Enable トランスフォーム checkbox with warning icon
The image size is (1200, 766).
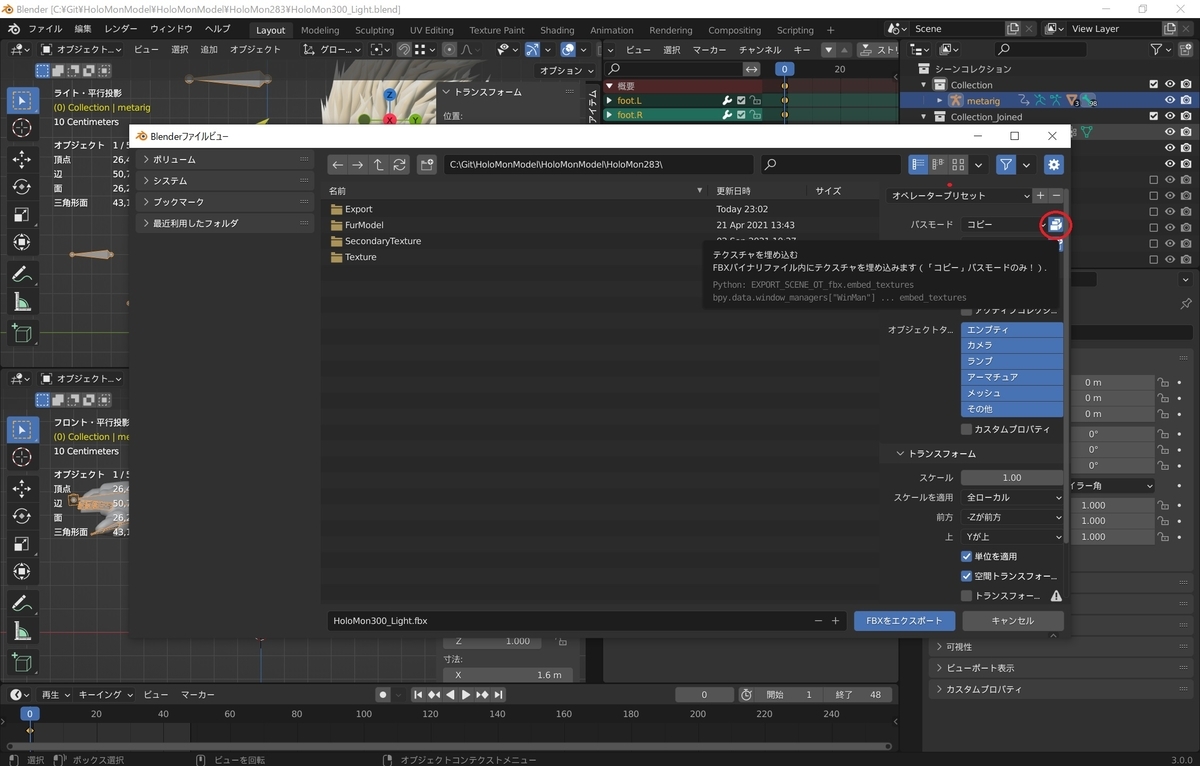(x=966, y=596)
